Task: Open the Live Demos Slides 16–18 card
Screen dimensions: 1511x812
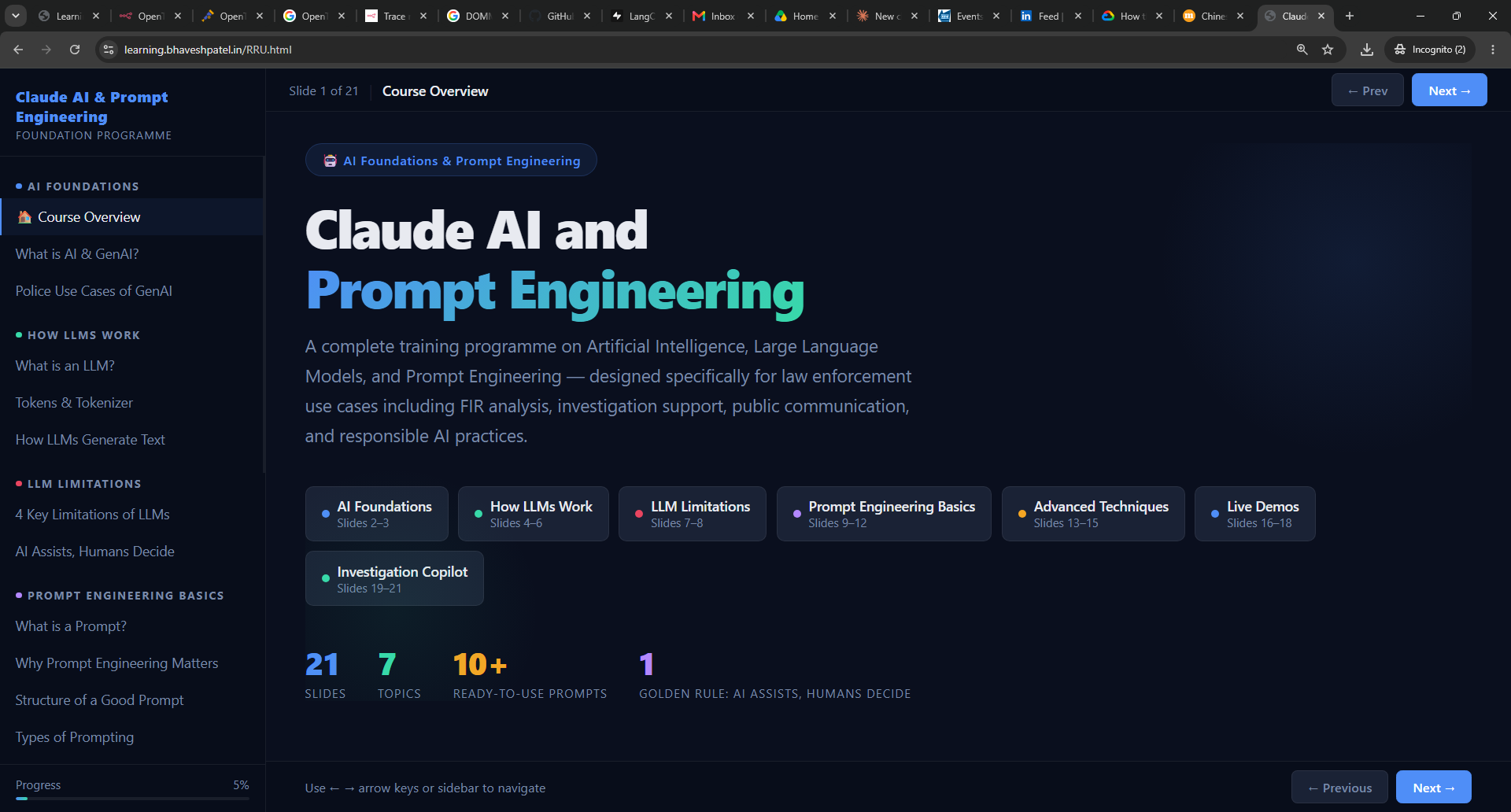Action: [1255, 514]
